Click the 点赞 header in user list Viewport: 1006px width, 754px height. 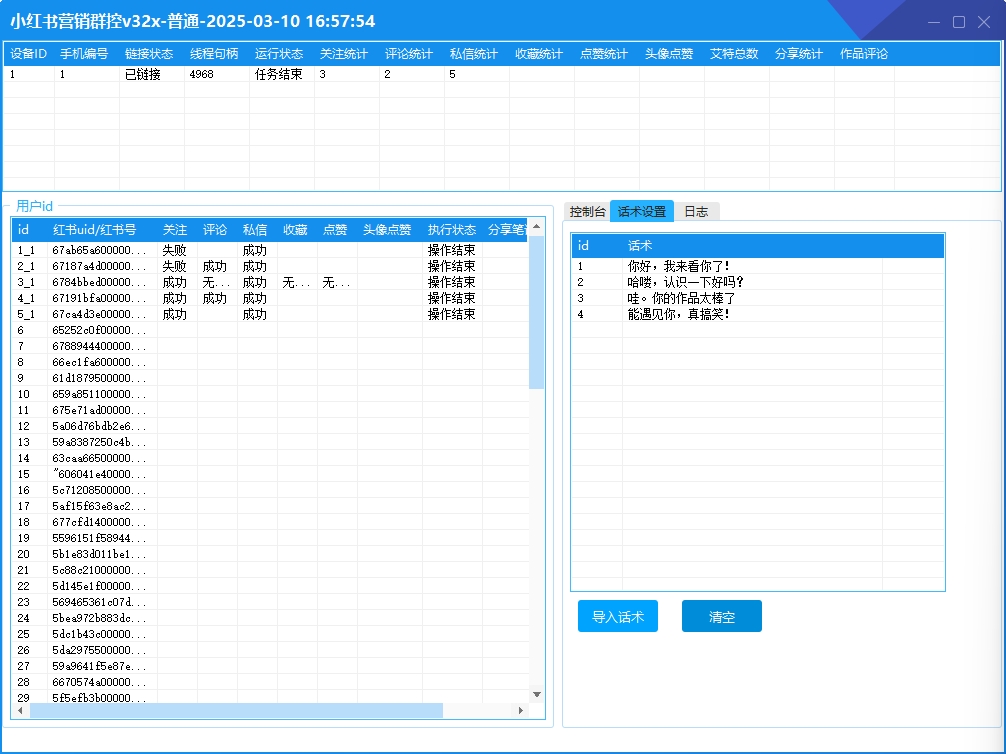pyautogui.click(x=335, y=230)
